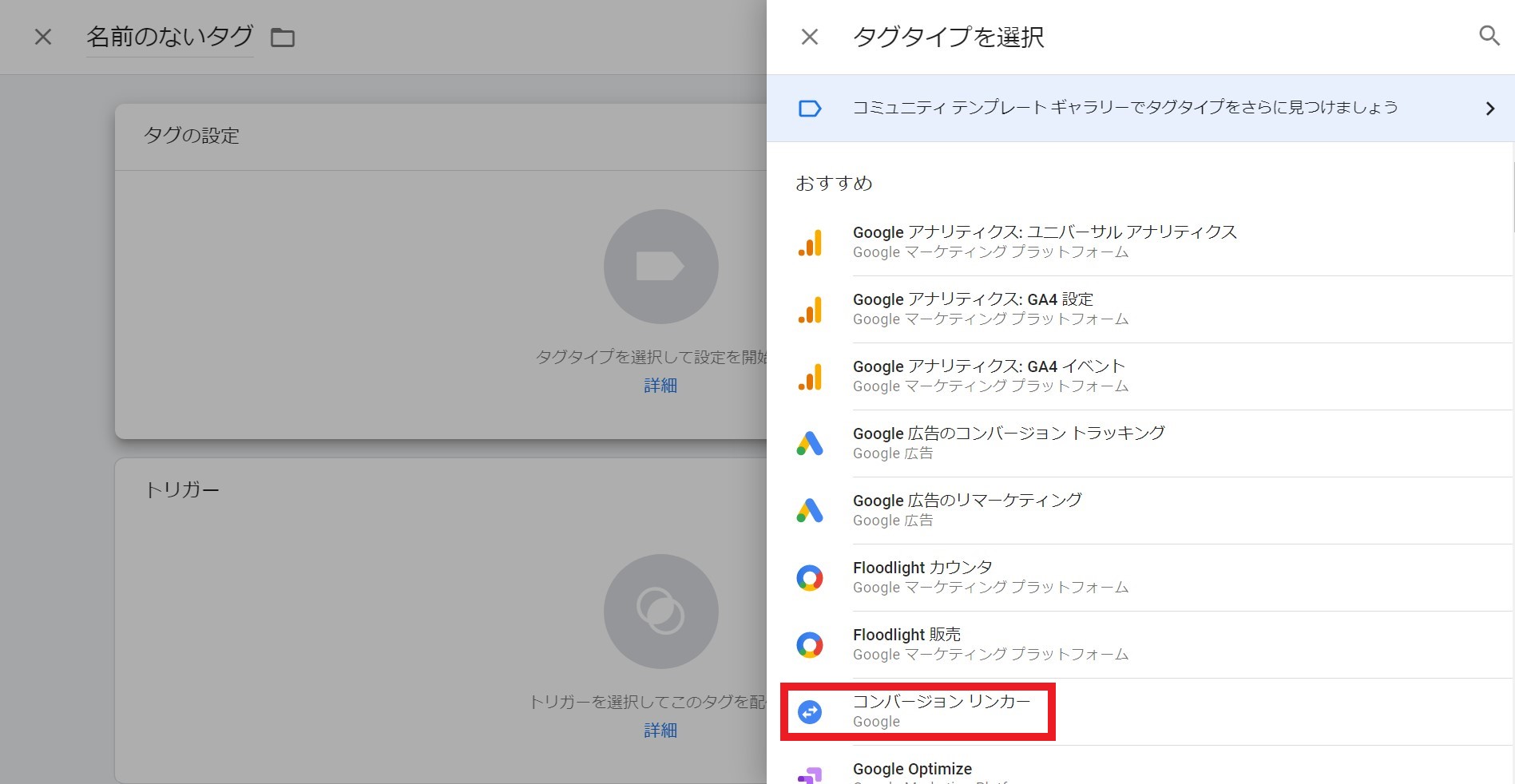Close the 名前のないタグ editor
This screenshot has width=1515, height=784.
point(43,37)
